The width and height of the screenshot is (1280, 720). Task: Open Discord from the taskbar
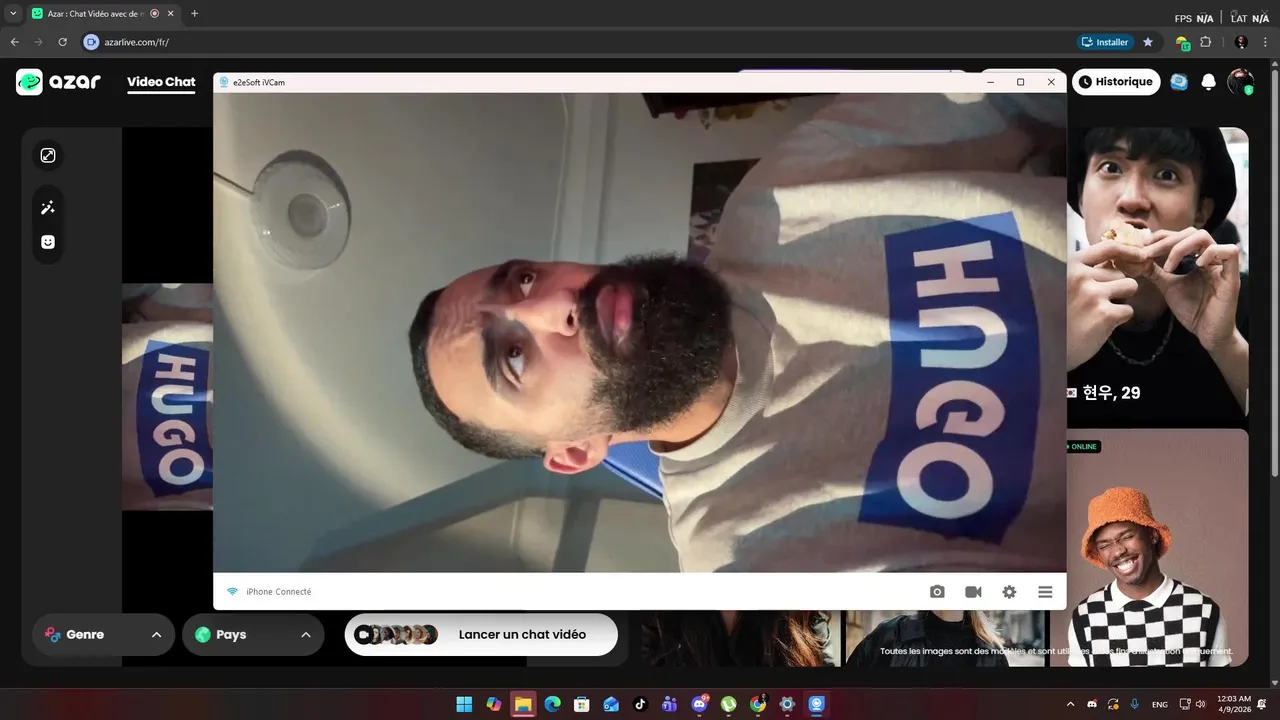[x=699, y=704]
